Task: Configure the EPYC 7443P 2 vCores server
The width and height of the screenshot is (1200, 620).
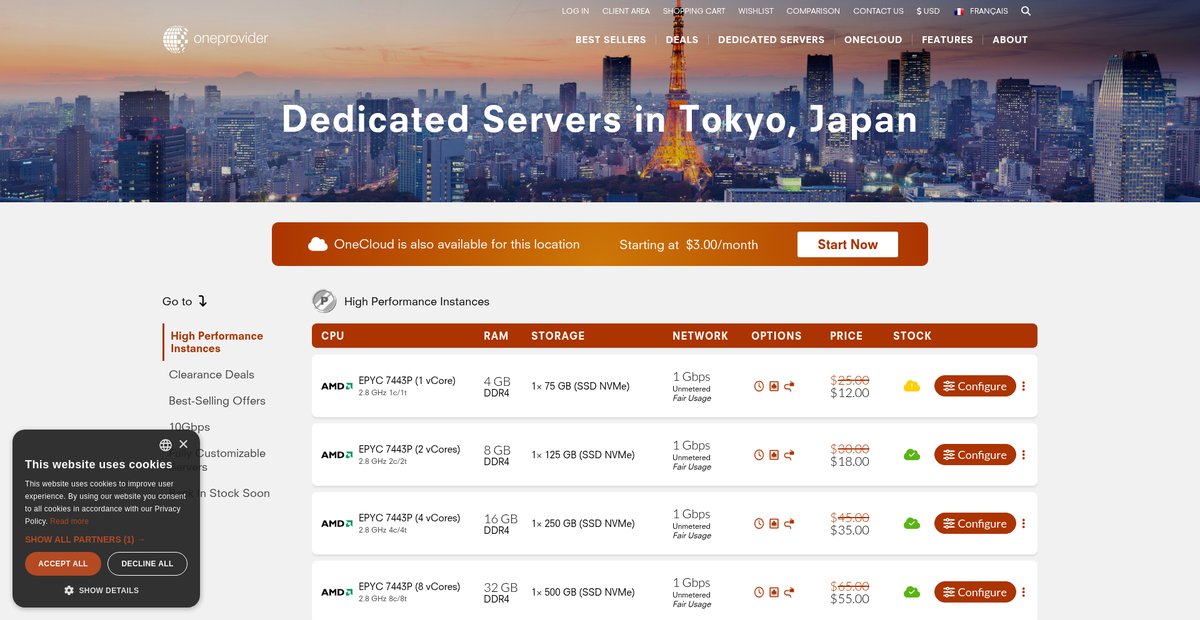Action: [975, 455]
